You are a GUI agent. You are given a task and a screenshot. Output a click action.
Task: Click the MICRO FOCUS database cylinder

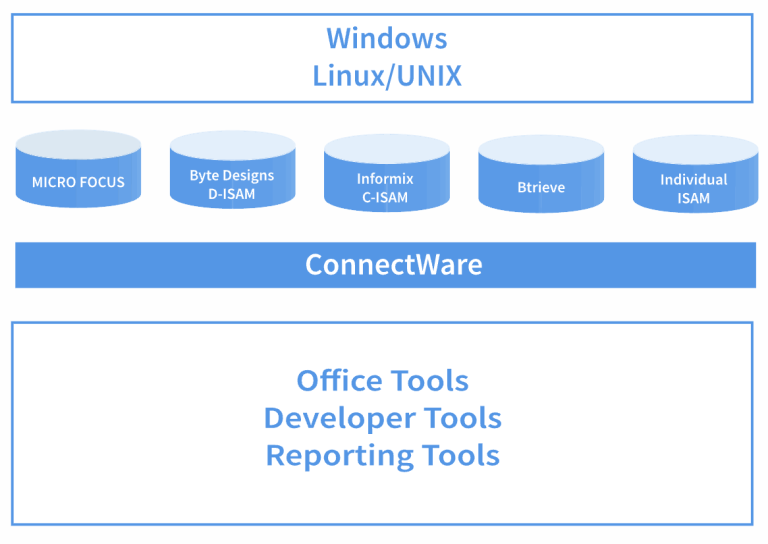coord(78,169)
